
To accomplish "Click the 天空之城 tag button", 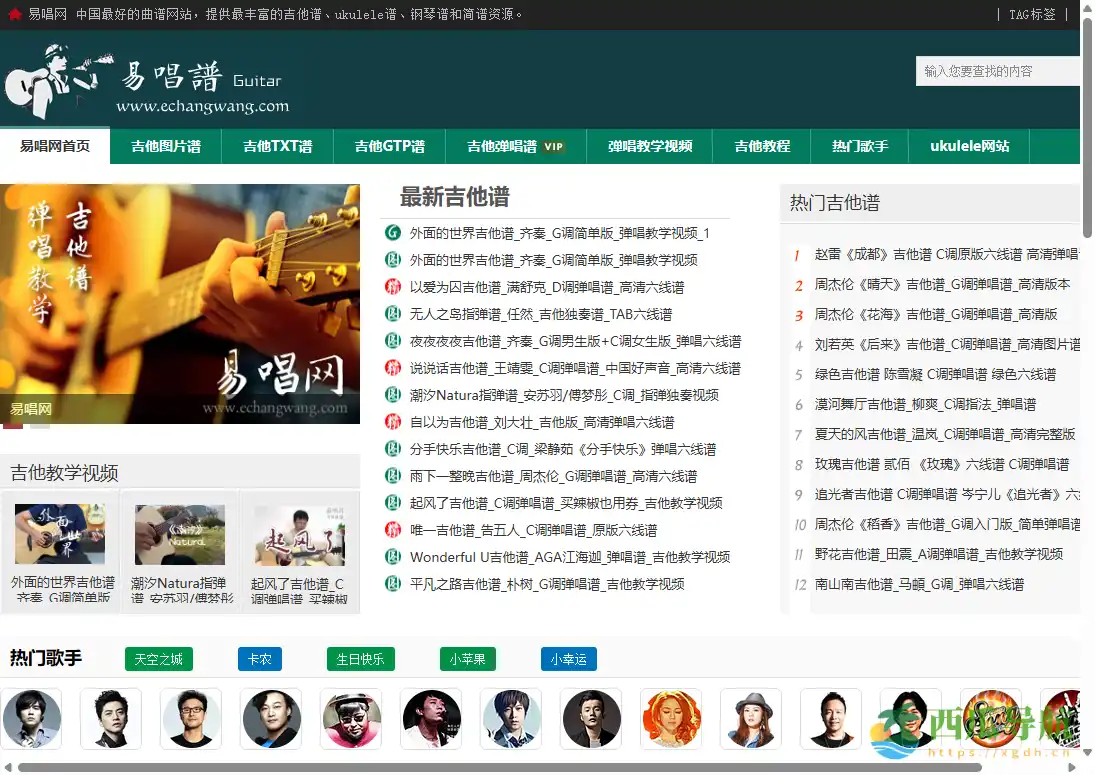I will click(157, 659).
